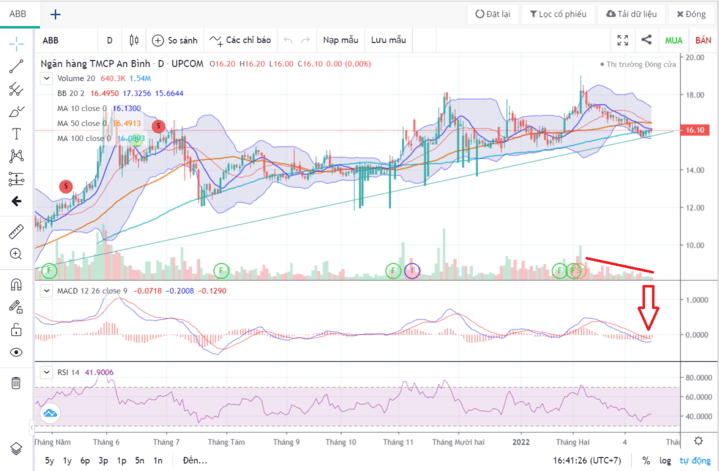
Task: Click So sánh compare button
Action: (x=175, y=40)
